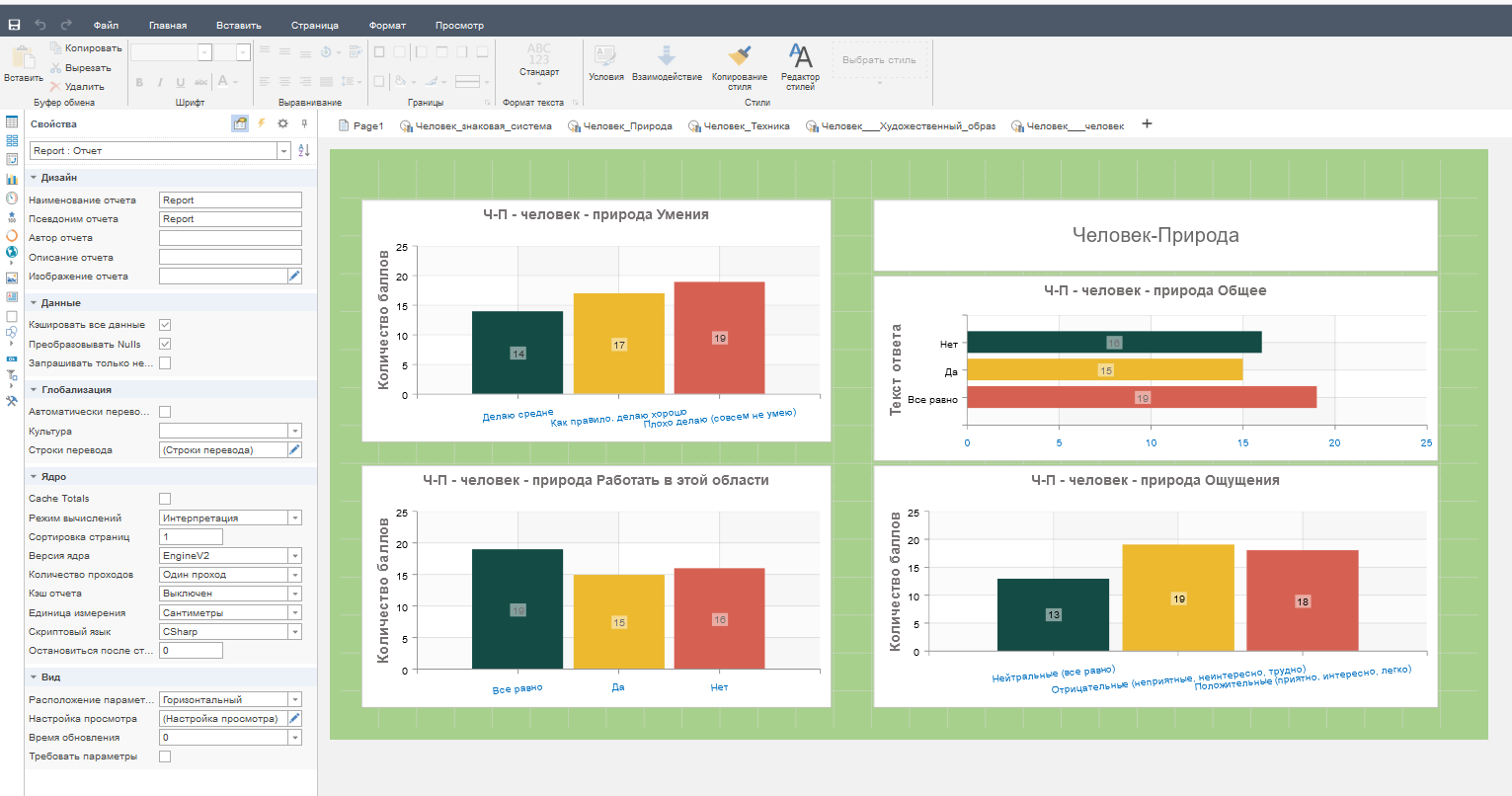The height and width of the screenshot is (796, 1512).
Task: Click the 'Автор отчета' input field
Action: 230,238
